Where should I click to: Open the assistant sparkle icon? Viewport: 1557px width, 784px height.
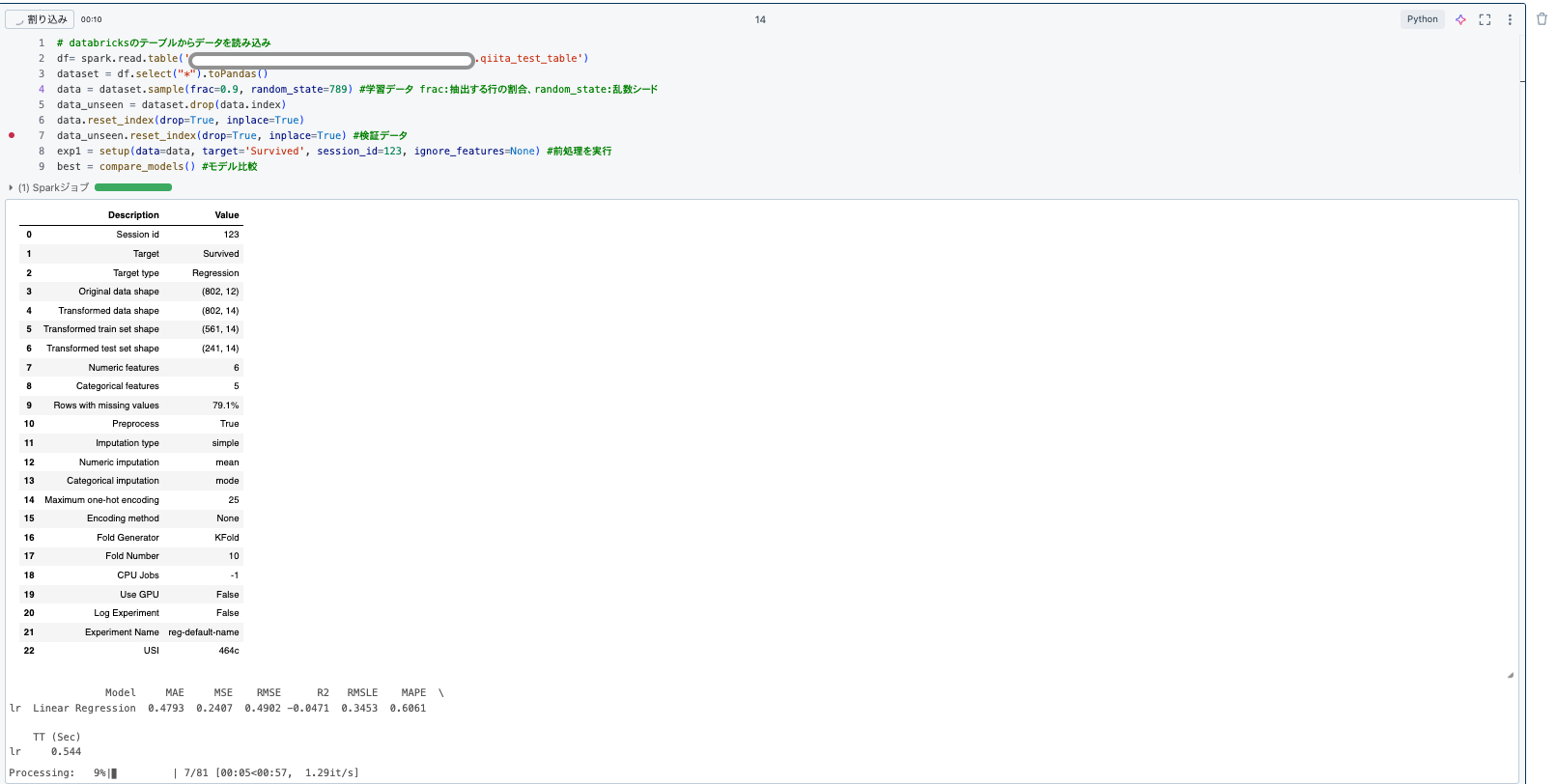tap(1460, 19)
